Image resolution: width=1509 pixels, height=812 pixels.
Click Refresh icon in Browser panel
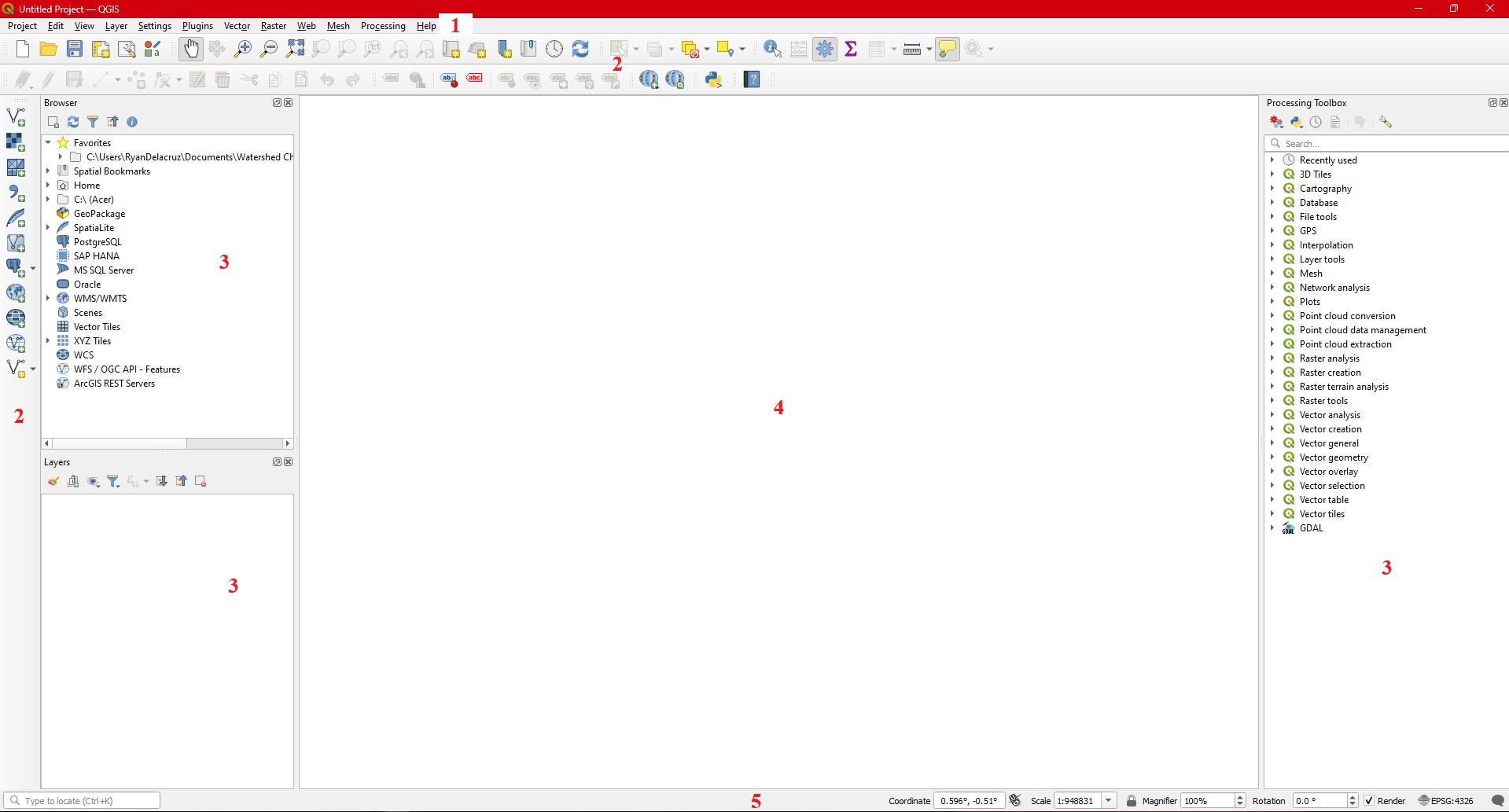73,122
